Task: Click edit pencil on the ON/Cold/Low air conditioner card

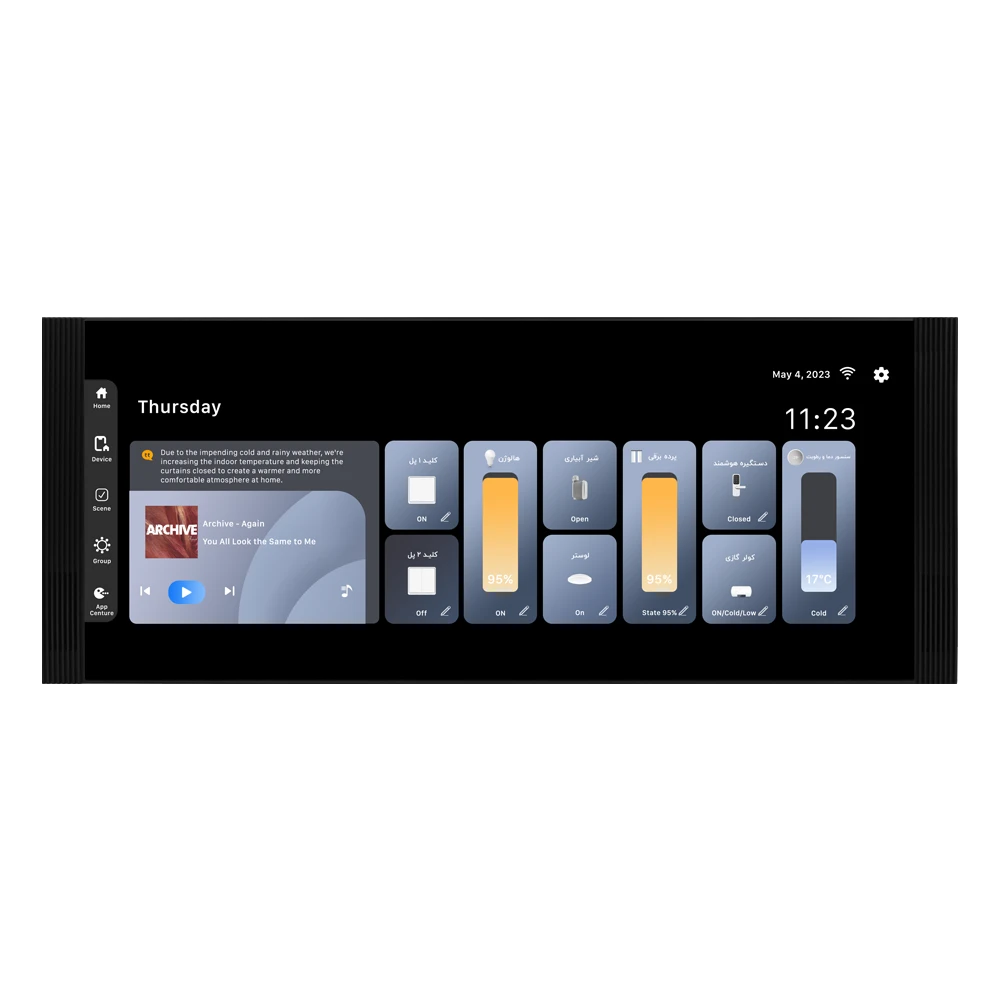Action: click(763, 611)
